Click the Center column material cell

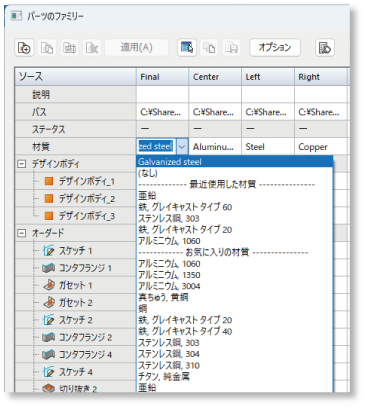tap(215, 146)
